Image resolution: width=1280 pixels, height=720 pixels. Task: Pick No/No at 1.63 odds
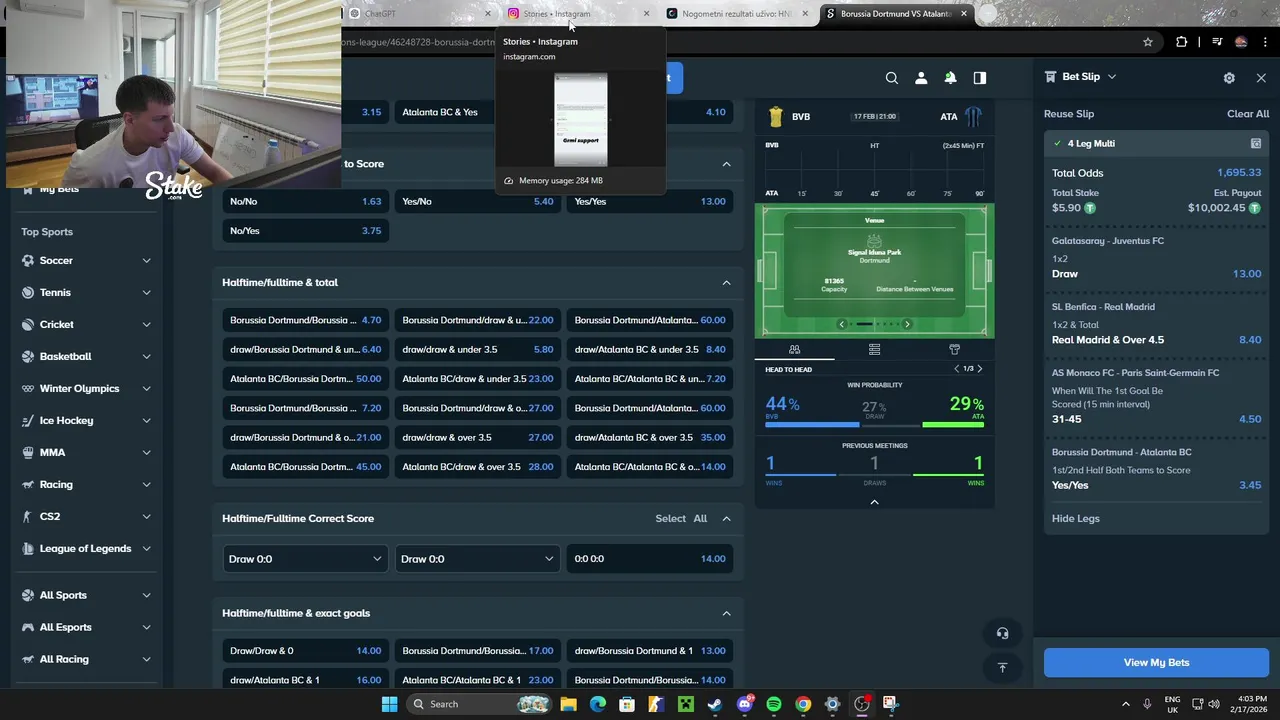point(305,201)
